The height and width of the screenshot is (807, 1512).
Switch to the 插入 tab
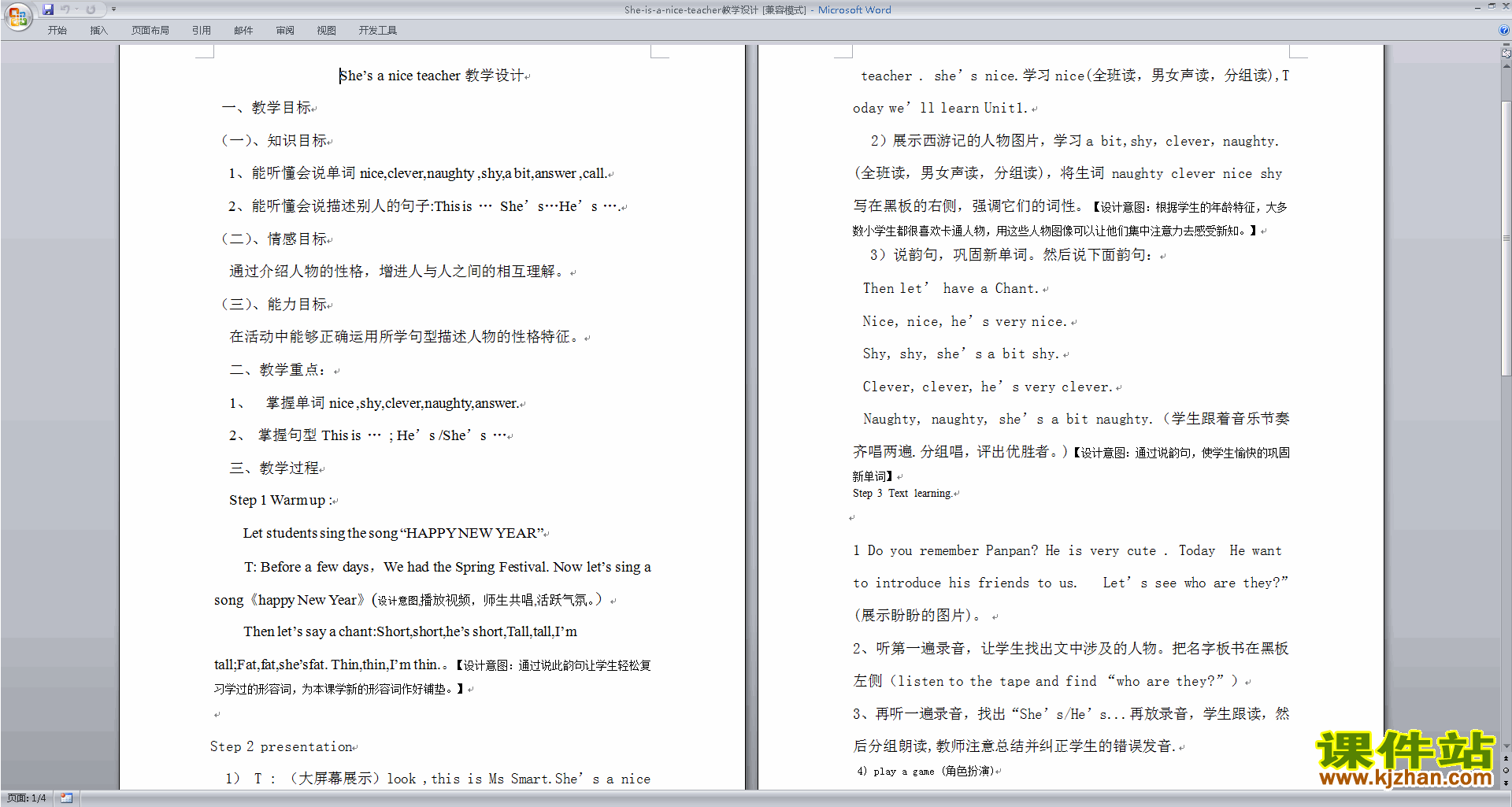(98, 30)
